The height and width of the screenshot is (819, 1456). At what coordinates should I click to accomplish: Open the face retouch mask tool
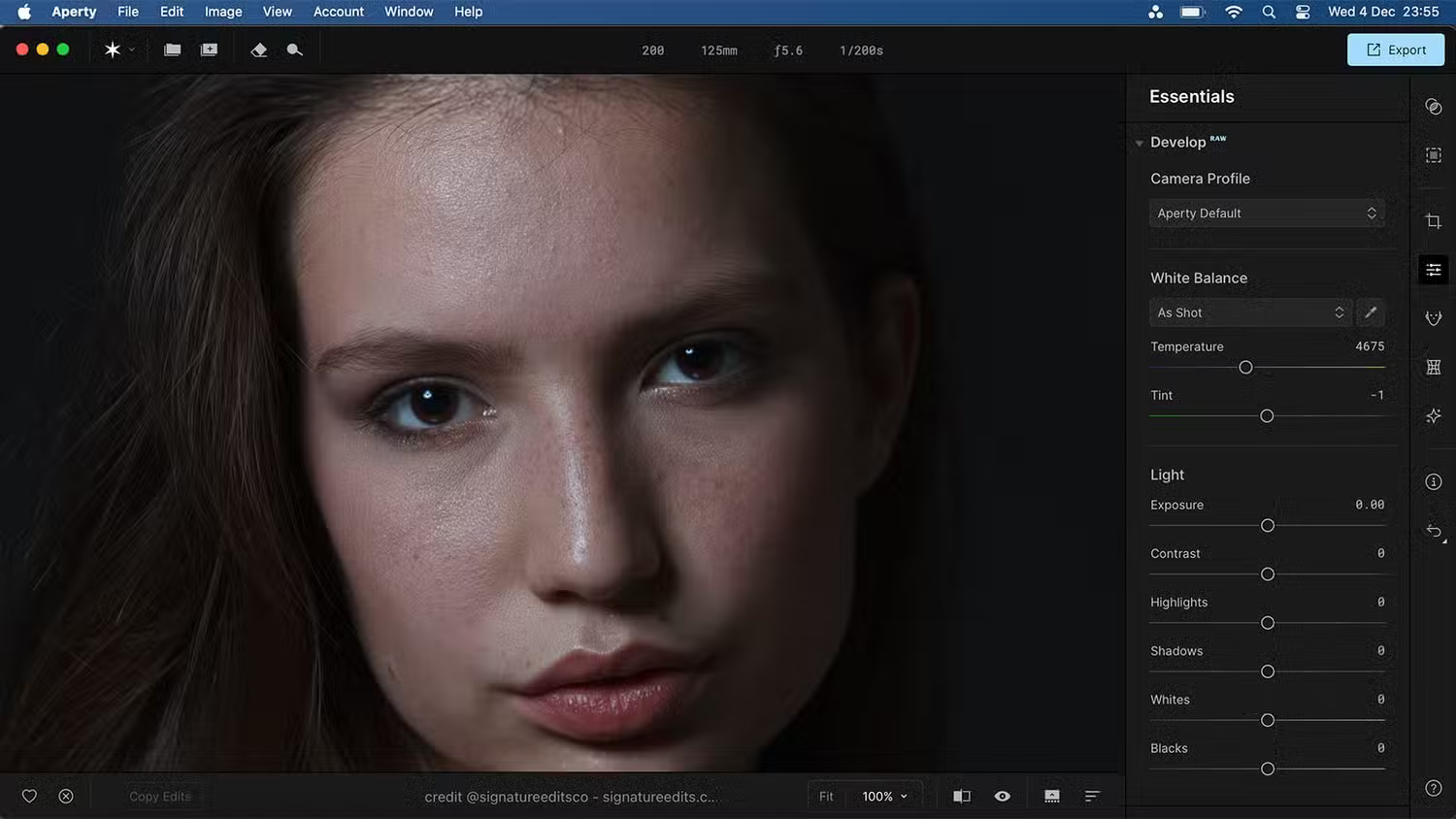click(1433, 318)
